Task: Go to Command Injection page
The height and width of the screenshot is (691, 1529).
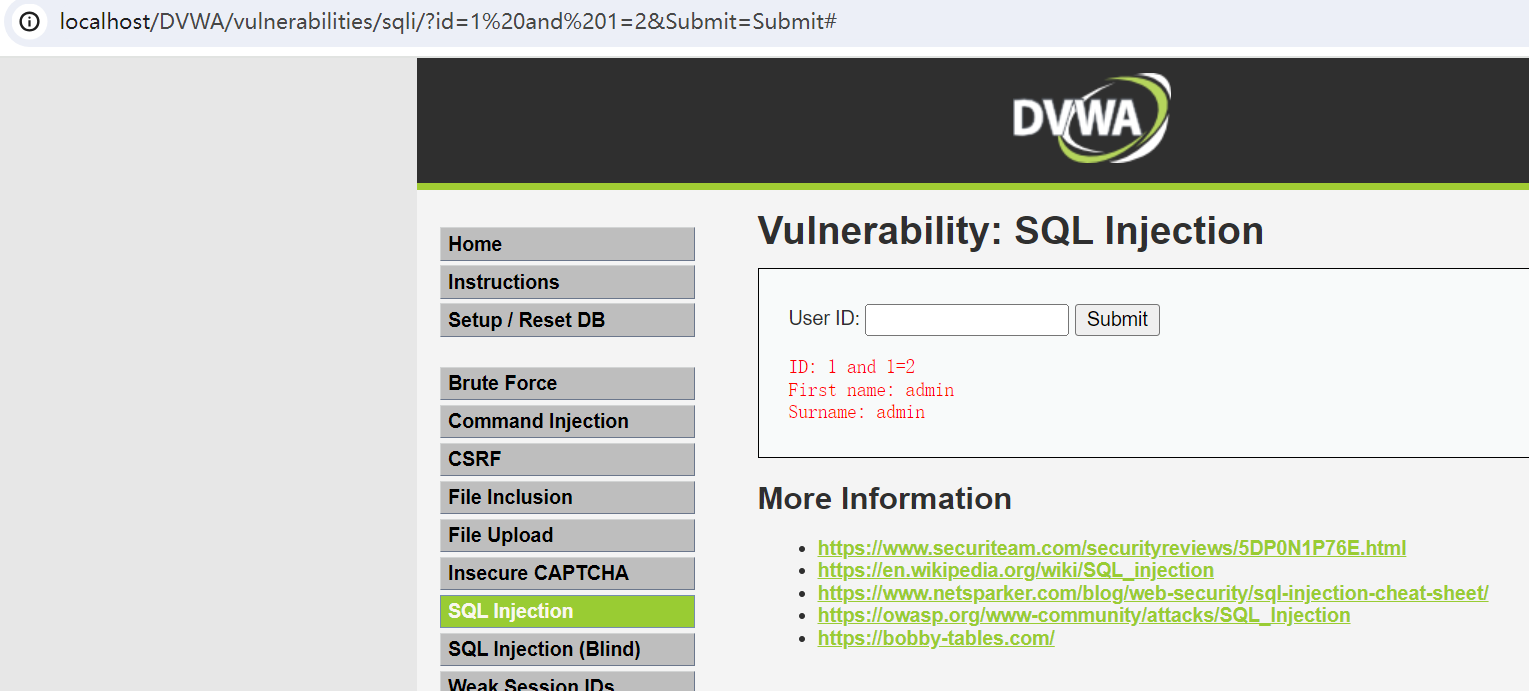Action: point(567,421)
